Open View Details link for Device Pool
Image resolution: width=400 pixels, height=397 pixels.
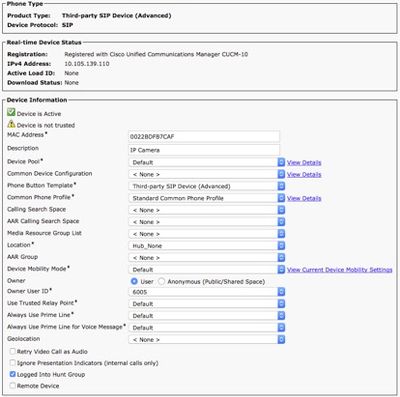click(x=304, y=163)
